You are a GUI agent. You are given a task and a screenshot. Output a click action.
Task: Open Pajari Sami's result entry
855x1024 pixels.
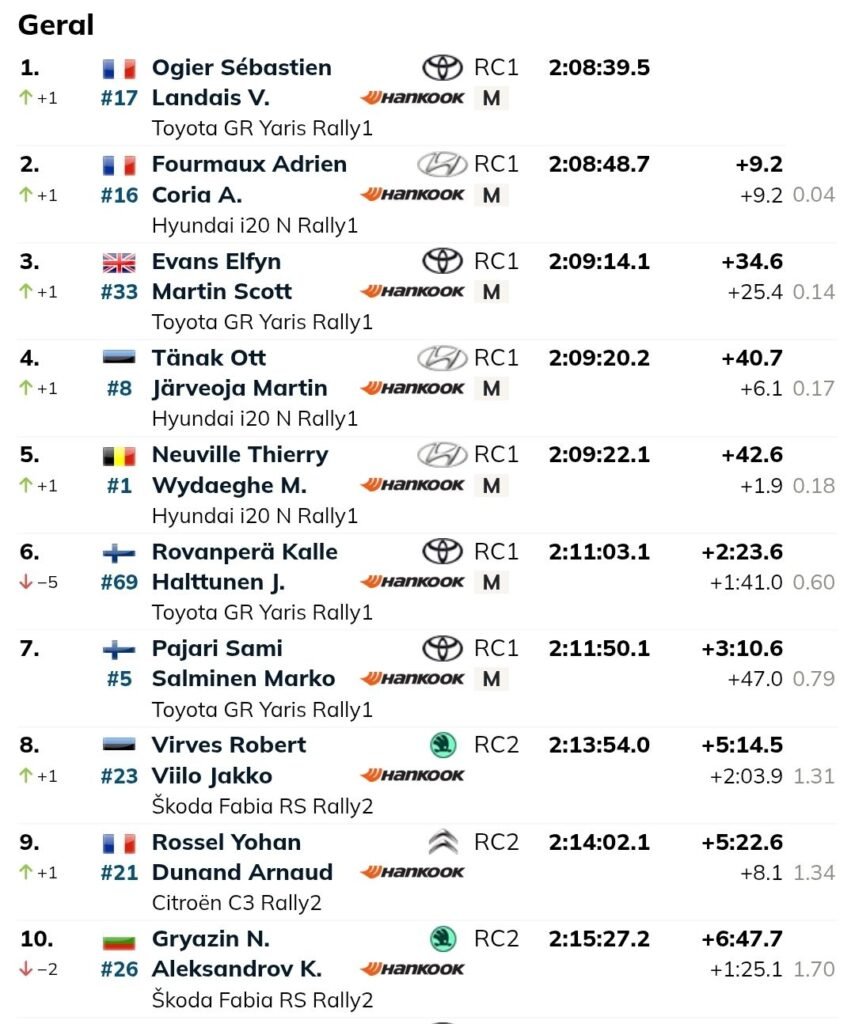coord(217,648)
